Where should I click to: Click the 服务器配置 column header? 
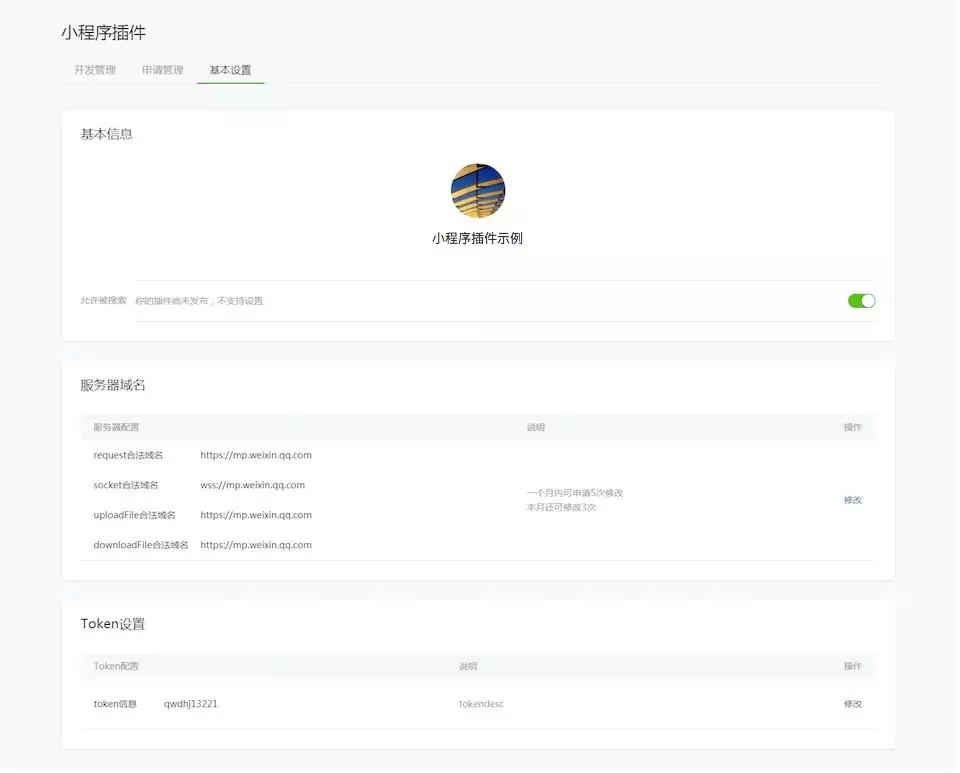pyautogui.click(x=116, y=427)
